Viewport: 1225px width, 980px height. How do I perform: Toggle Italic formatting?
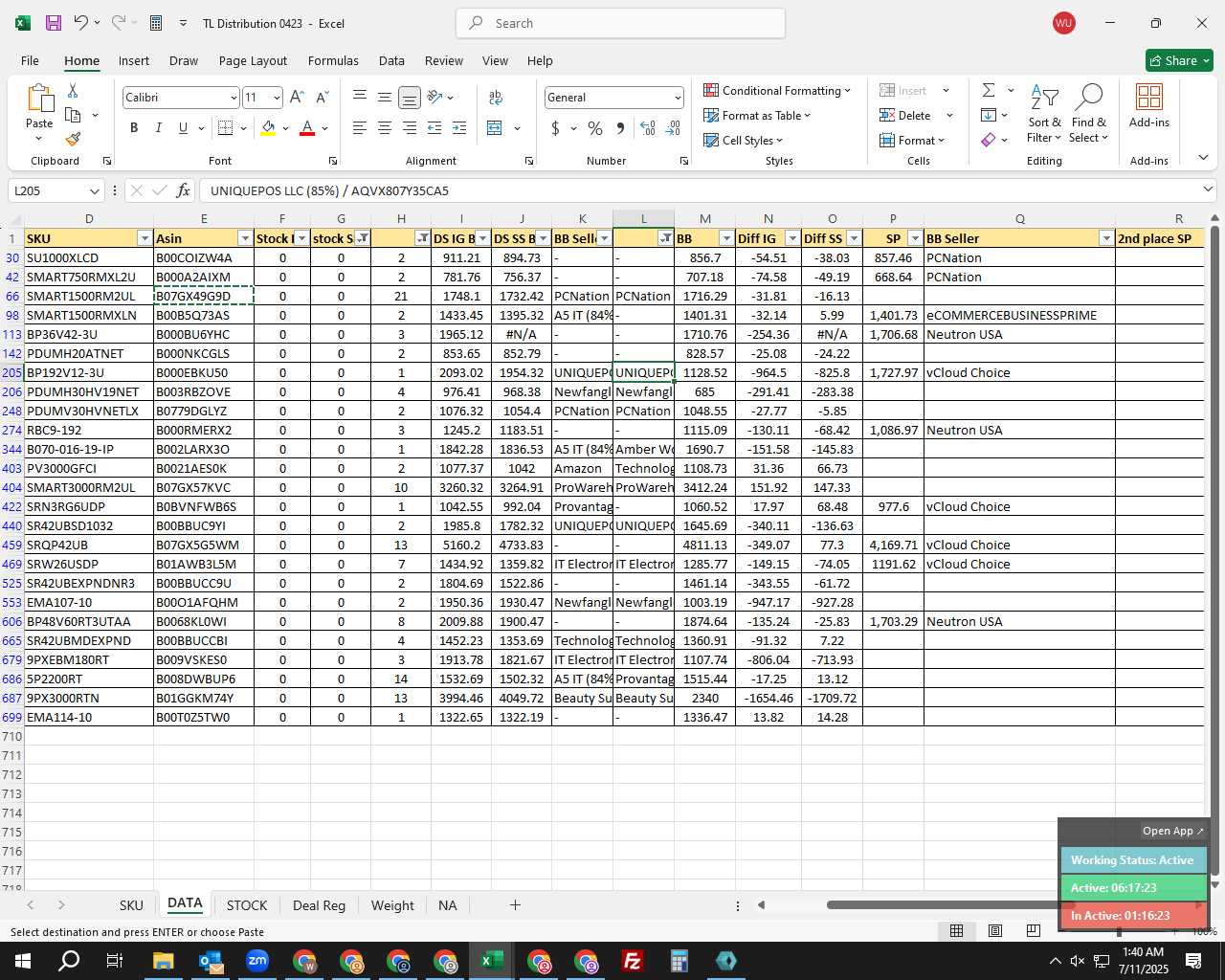pyautogui.click(x=158, y=128)
